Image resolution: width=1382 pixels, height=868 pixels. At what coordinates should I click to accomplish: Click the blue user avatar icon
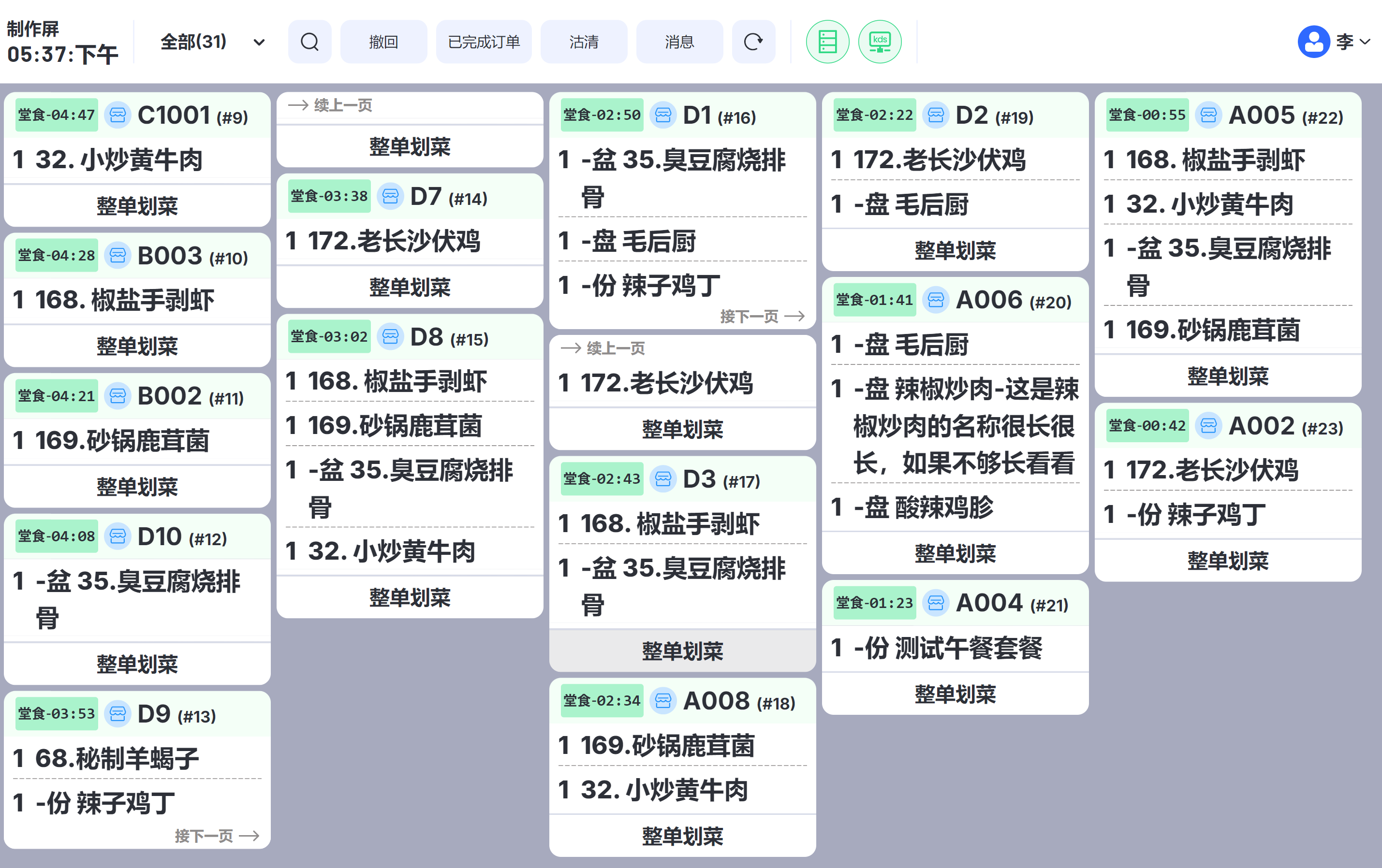1313,42
